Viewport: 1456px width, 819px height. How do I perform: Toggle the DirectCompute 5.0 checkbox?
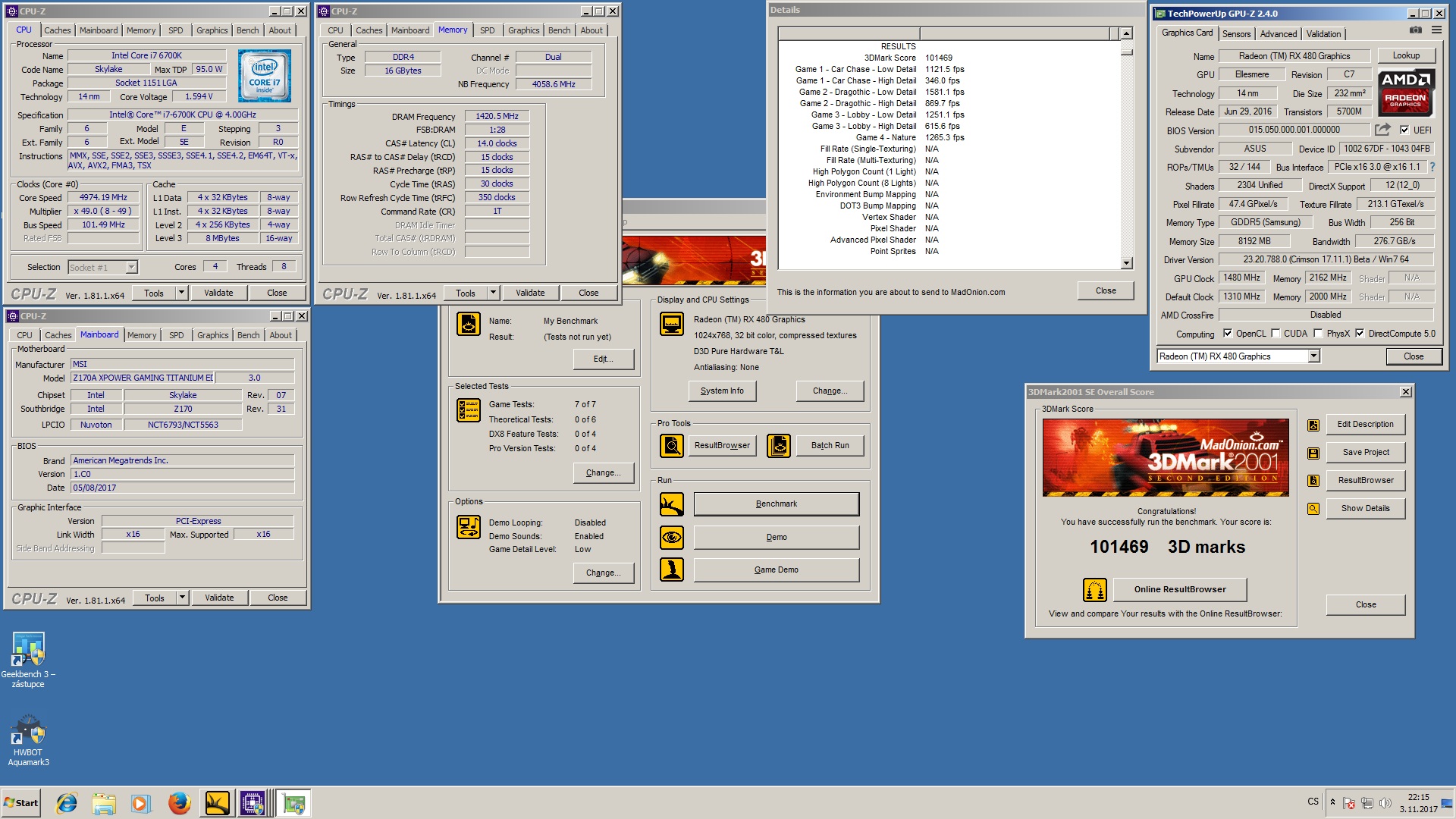tap(1360, 334)
